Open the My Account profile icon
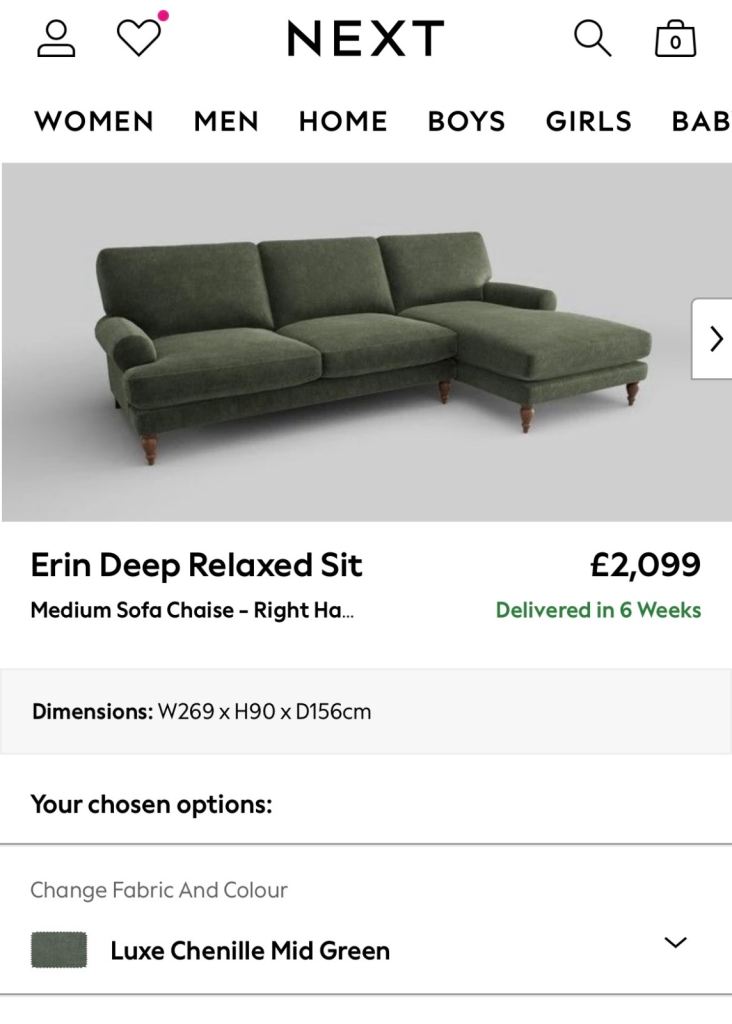The height and width of the screenshot is (1024, 732). (x=56, y=39)
